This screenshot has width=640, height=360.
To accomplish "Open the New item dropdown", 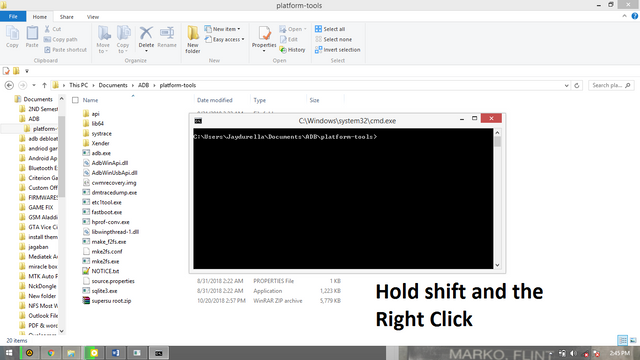I will (x=222, y=29).
